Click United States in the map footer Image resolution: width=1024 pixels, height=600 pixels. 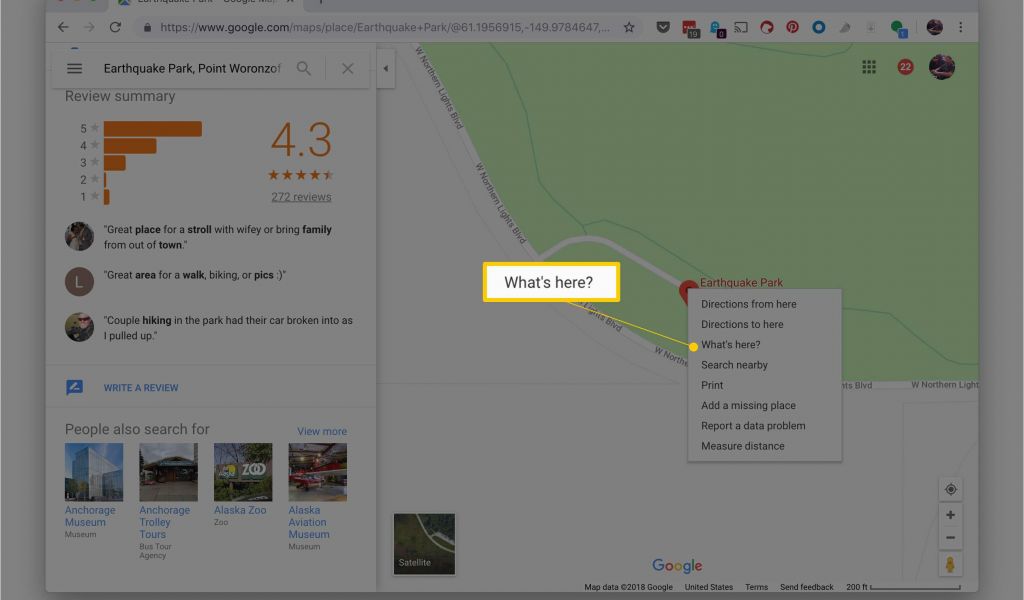tap(709, 587)
